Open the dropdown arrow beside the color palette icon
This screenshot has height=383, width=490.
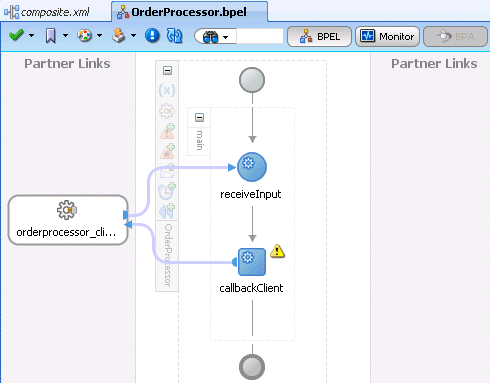[99, 35]
